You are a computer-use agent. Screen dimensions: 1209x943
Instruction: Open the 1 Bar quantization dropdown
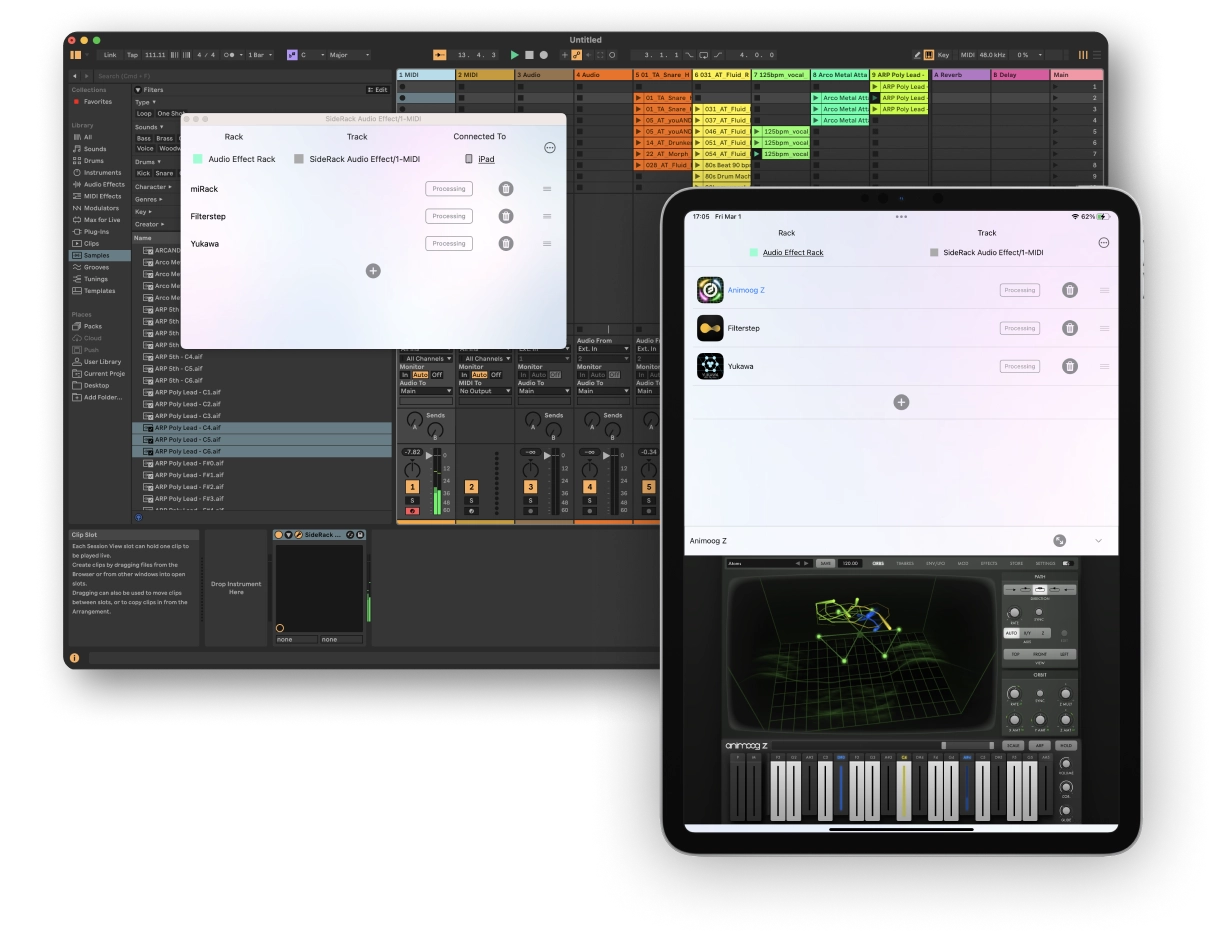pos(259,55)
